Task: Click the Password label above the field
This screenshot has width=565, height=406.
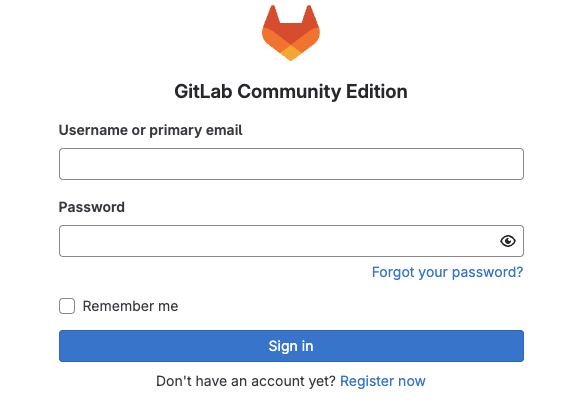Action: pos(92,207)
